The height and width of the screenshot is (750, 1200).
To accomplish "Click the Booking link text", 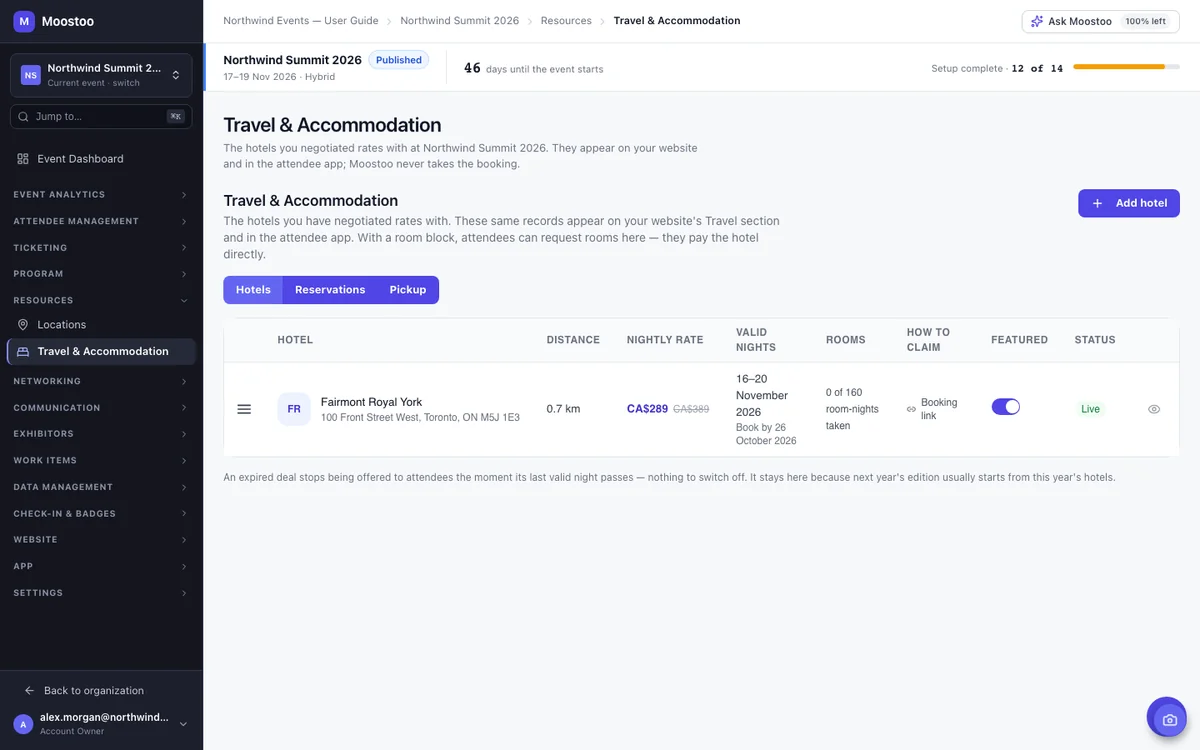I will click(939, 409).
